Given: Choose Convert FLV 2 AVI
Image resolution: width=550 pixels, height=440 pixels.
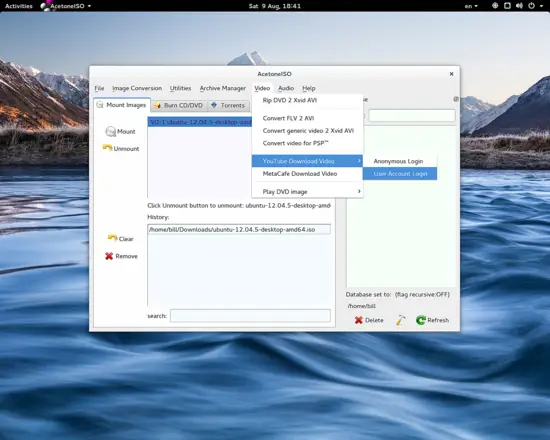Looking at the screenshot, I should [x=307, y=118].
